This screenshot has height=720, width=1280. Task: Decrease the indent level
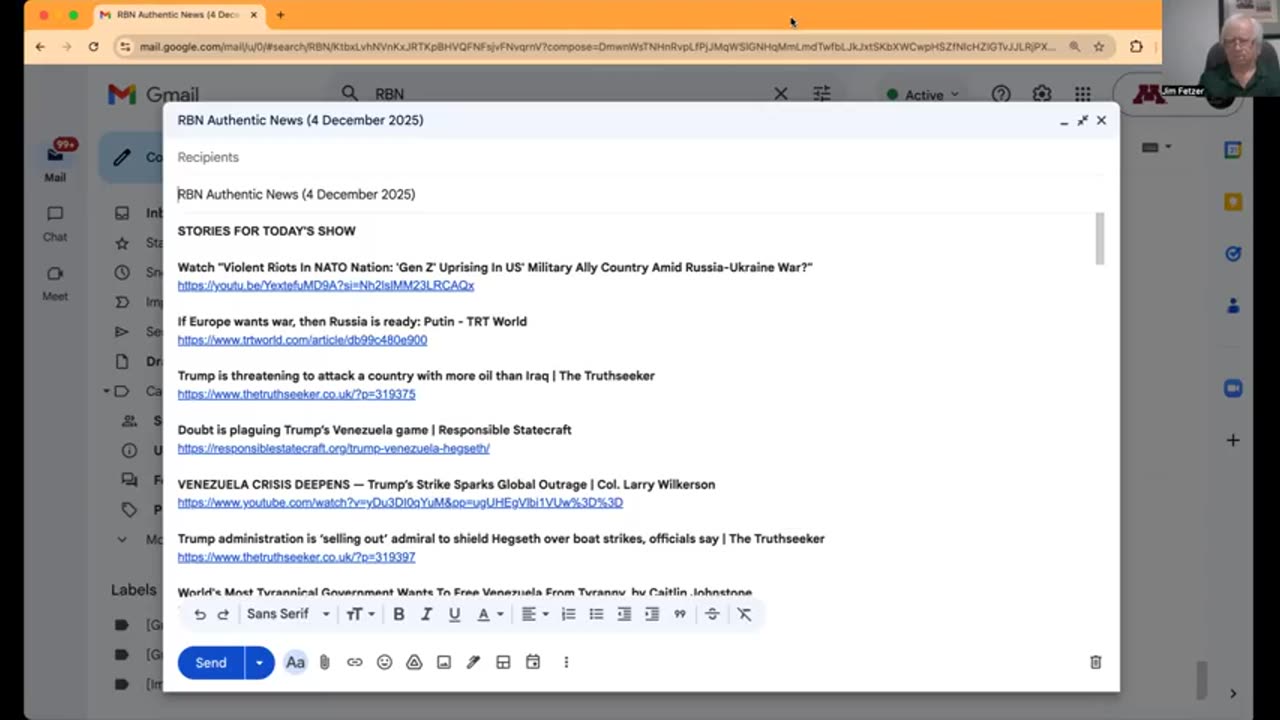(624, 614)
